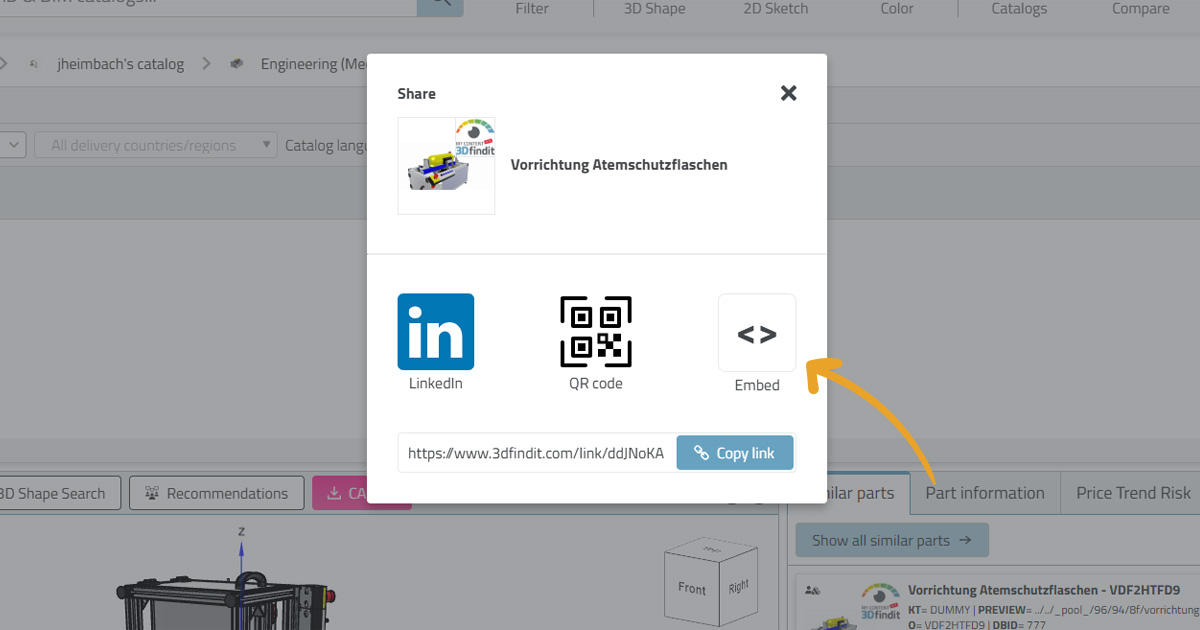The image size is (1200, 630).
Task: Switch to the Part information tab
Action: [x=984, y=493]
